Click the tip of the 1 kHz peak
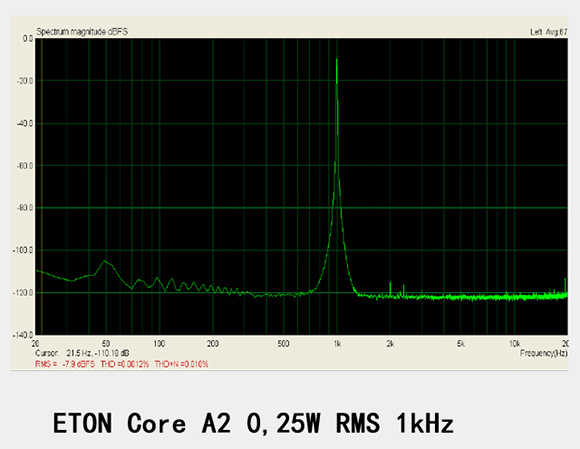 point(337,56)
